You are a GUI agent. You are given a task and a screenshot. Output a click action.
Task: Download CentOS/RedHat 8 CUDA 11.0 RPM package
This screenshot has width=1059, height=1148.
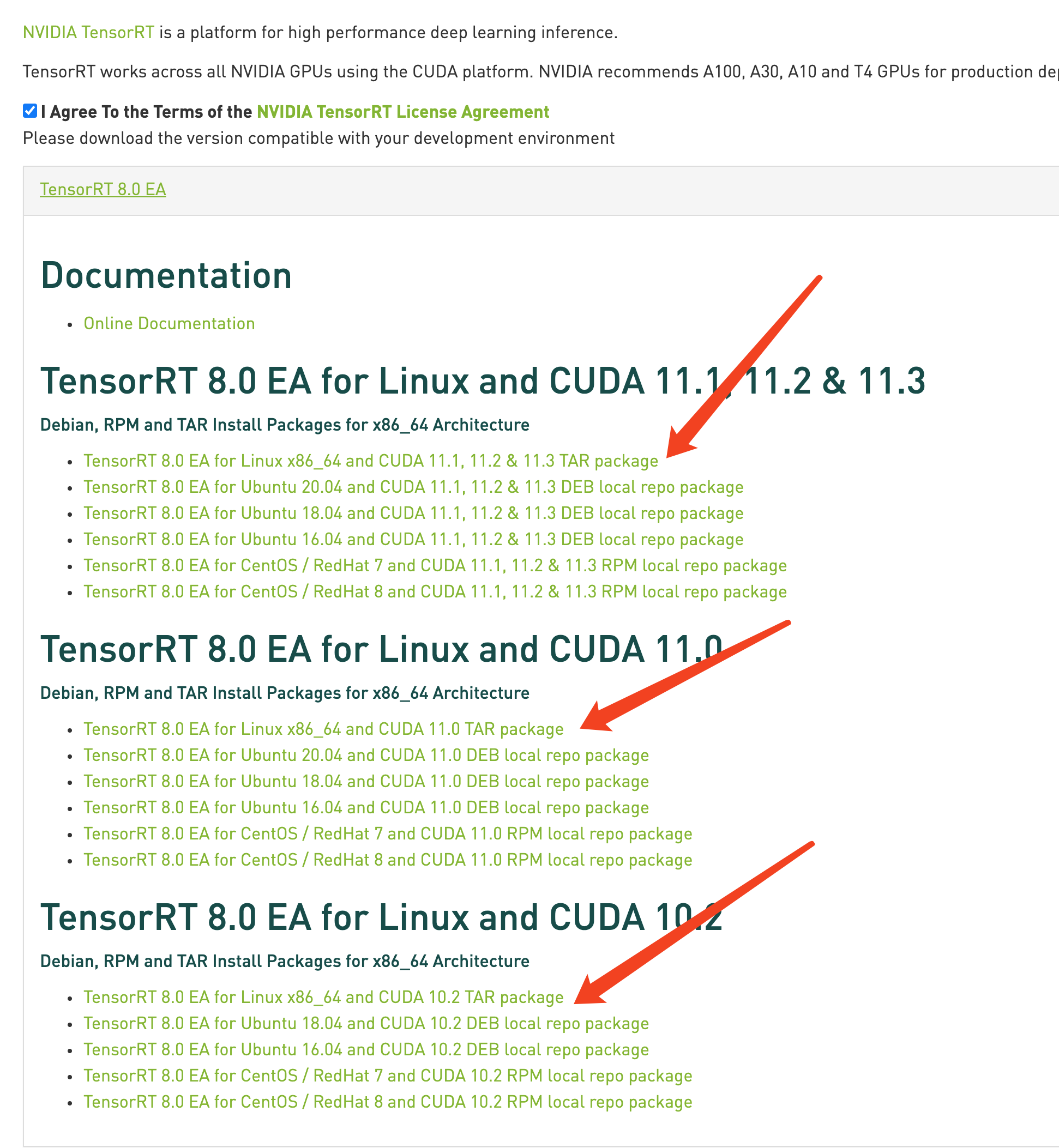(x=387, y=860)
